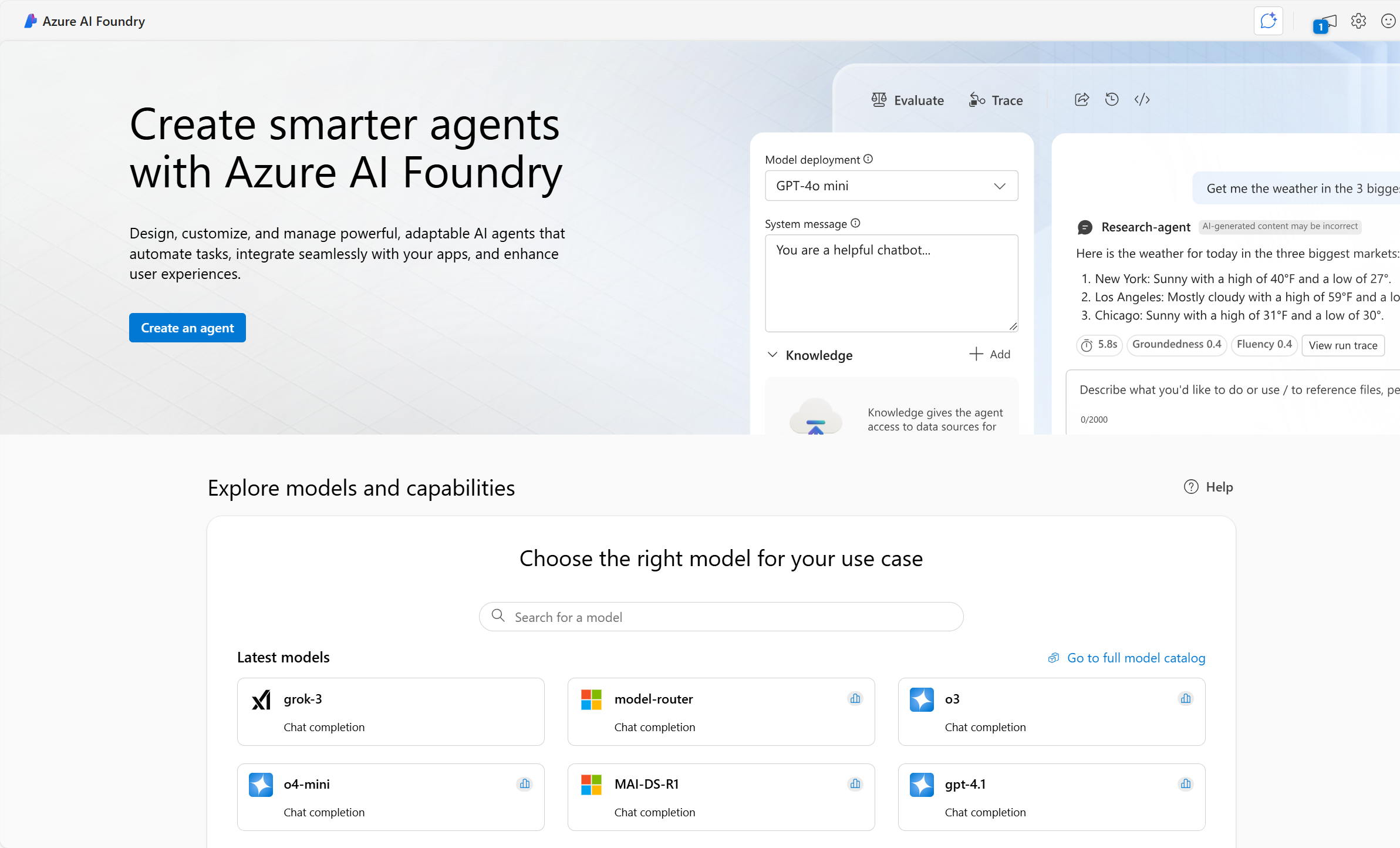This screenshot has height=848, width=1400.
Task: View code with the code icon
Action: point(1142,99)
